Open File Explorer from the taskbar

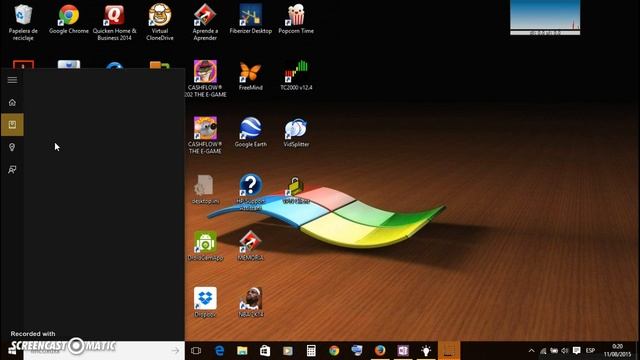click(242, 351)
